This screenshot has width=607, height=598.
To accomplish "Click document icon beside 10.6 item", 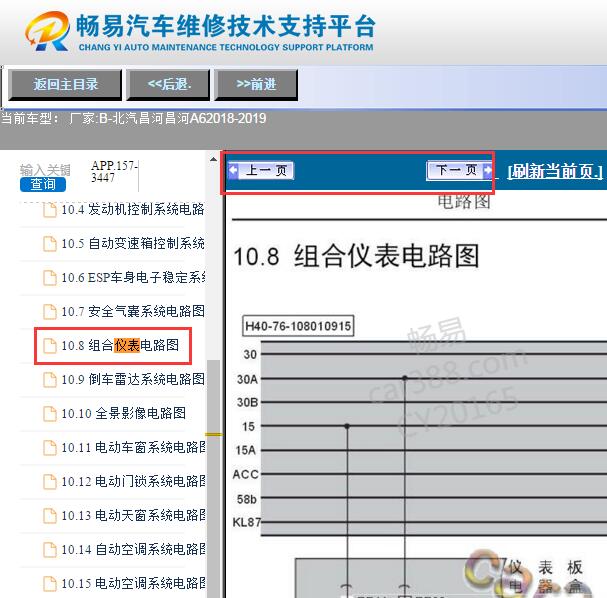I will coord(50,278).
